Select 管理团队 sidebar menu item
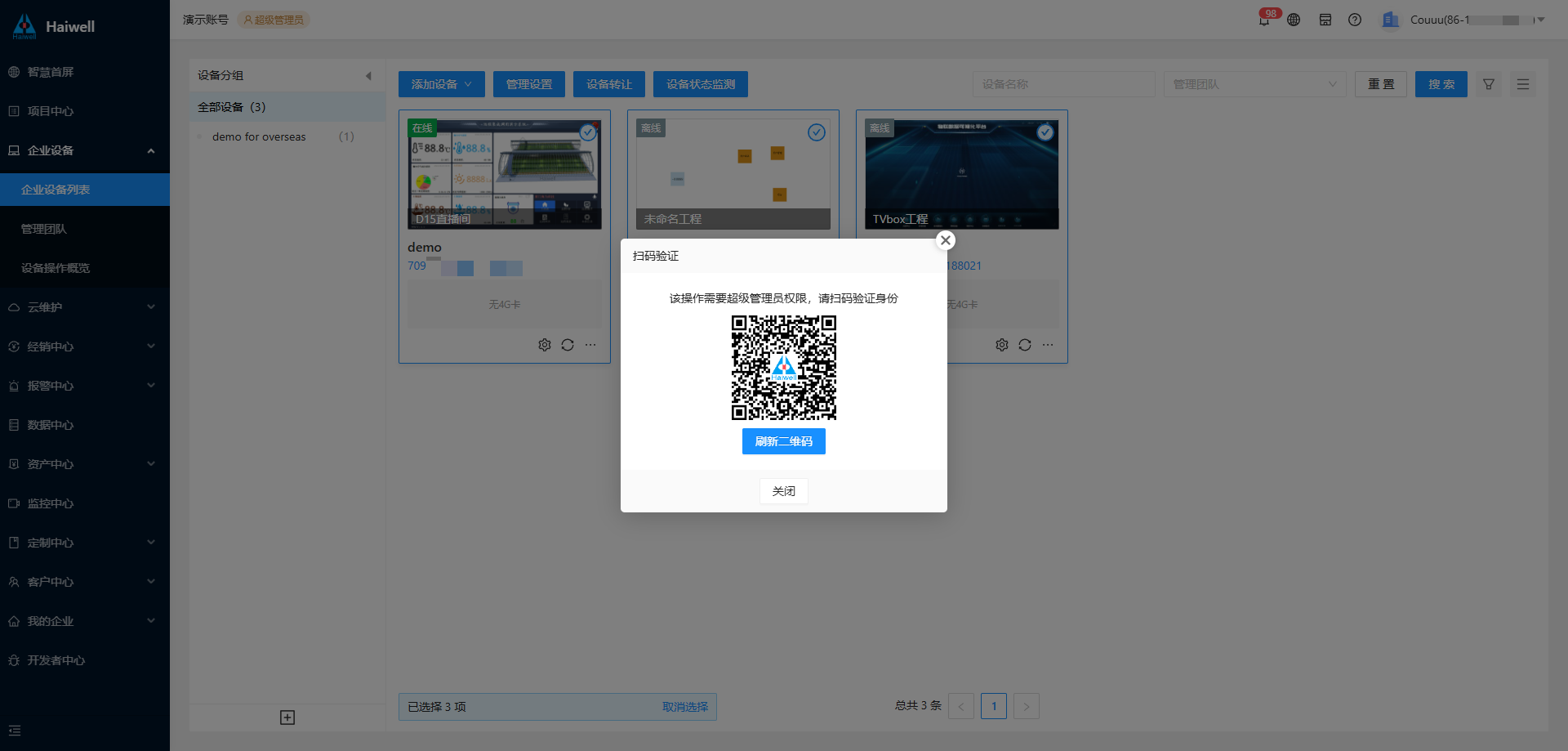 click(x=85, y=229)
